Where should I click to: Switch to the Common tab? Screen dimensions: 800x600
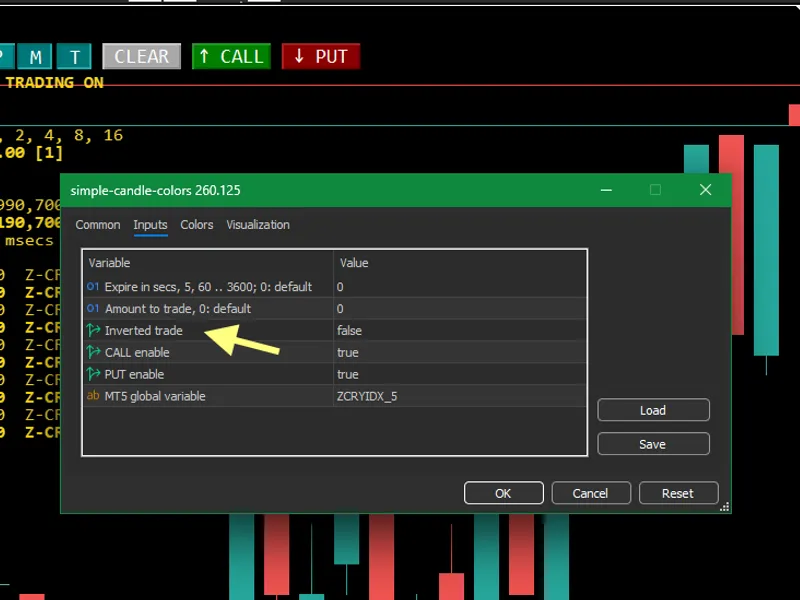tap(98, 225)
